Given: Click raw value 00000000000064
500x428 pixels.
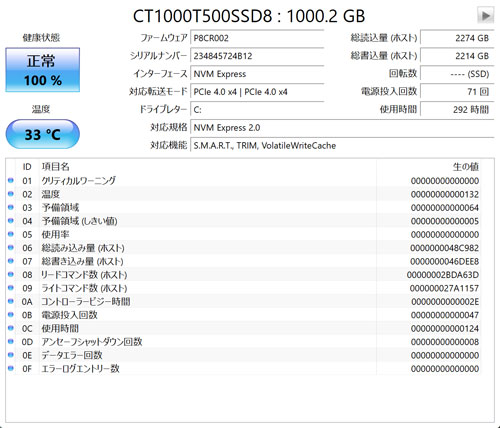Looking at the screenshot, I should point(445,208).
